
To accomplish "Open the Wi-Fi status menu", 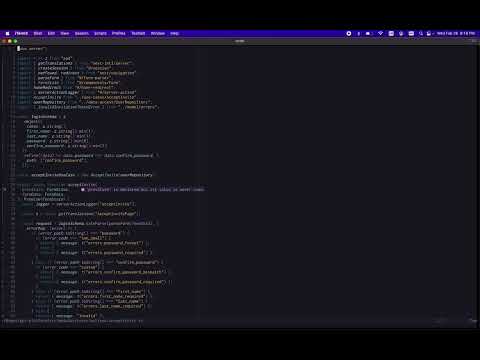I will click(x=380, y=33).
